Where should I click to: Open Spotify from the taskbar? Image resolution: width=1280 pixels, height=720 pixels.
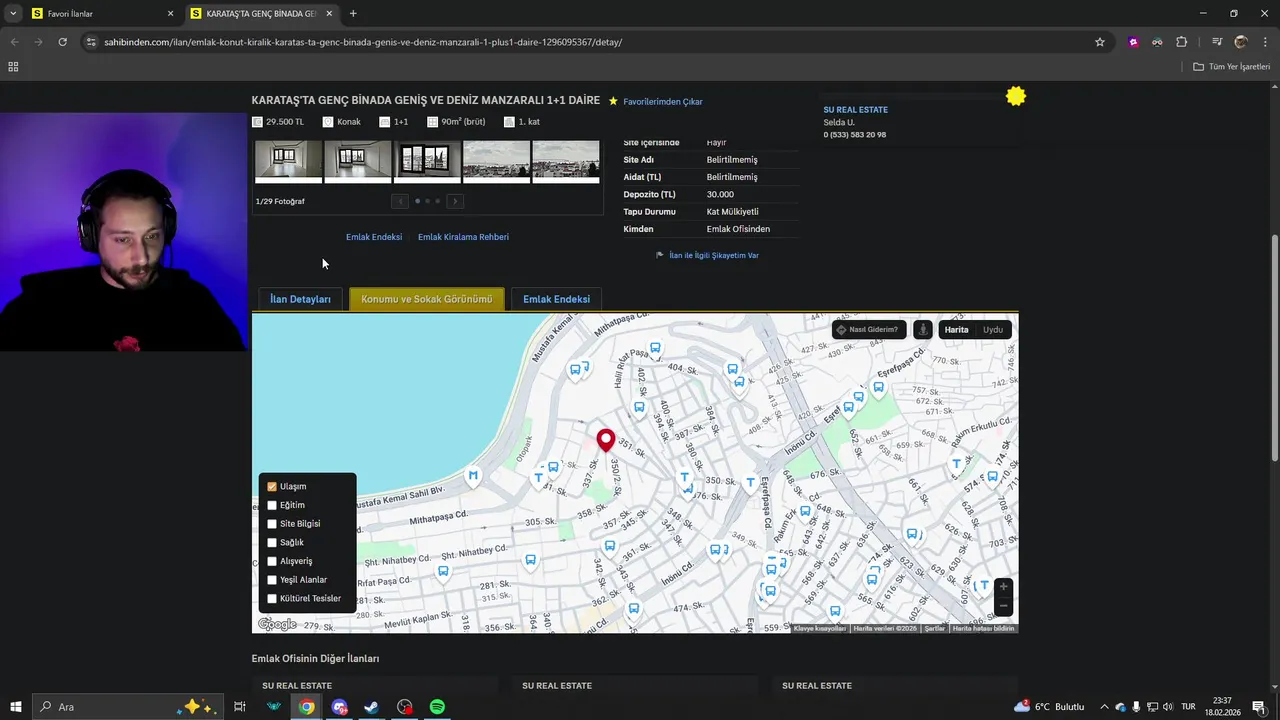tap(437, 707)
